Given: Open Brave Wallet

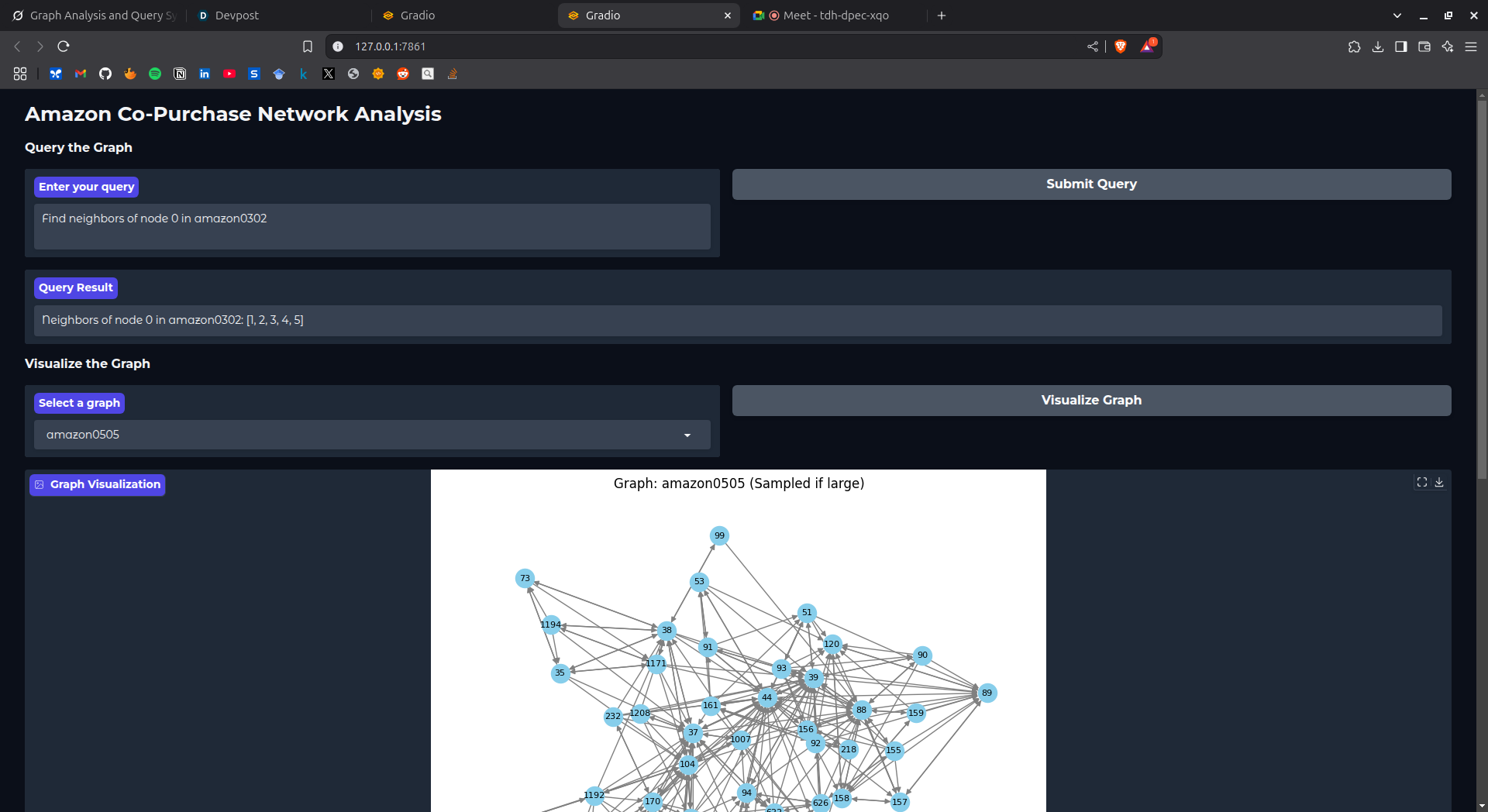Looking at the screenshot, I should 1424,46.
